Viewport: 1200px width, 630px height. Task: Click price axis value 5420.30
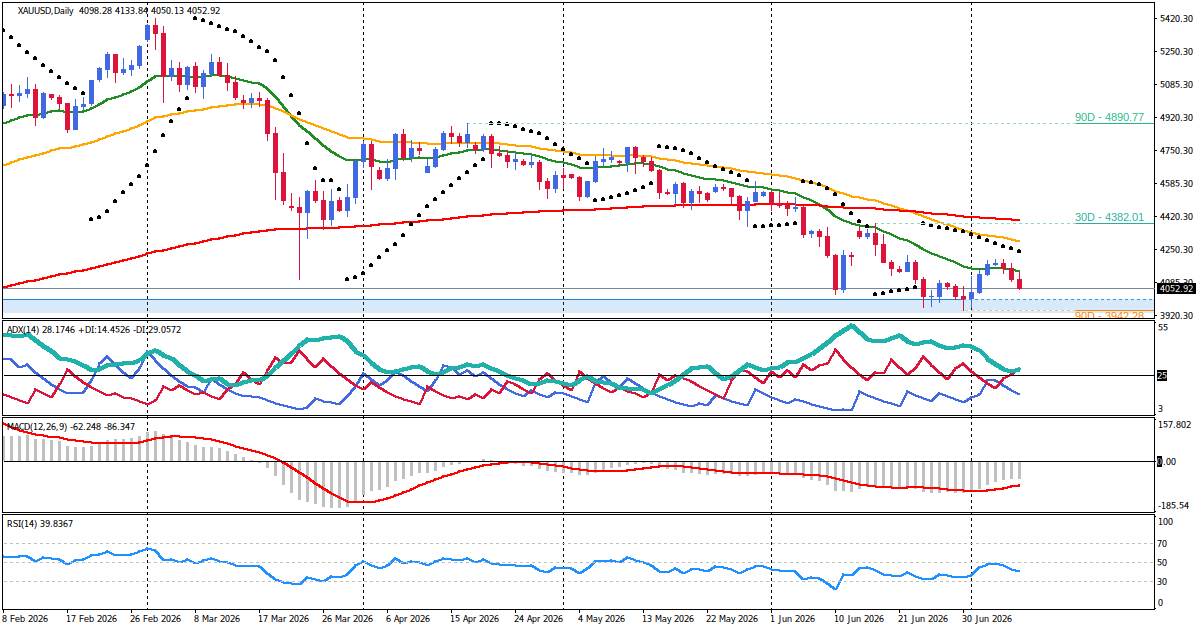click(1177, 19)
